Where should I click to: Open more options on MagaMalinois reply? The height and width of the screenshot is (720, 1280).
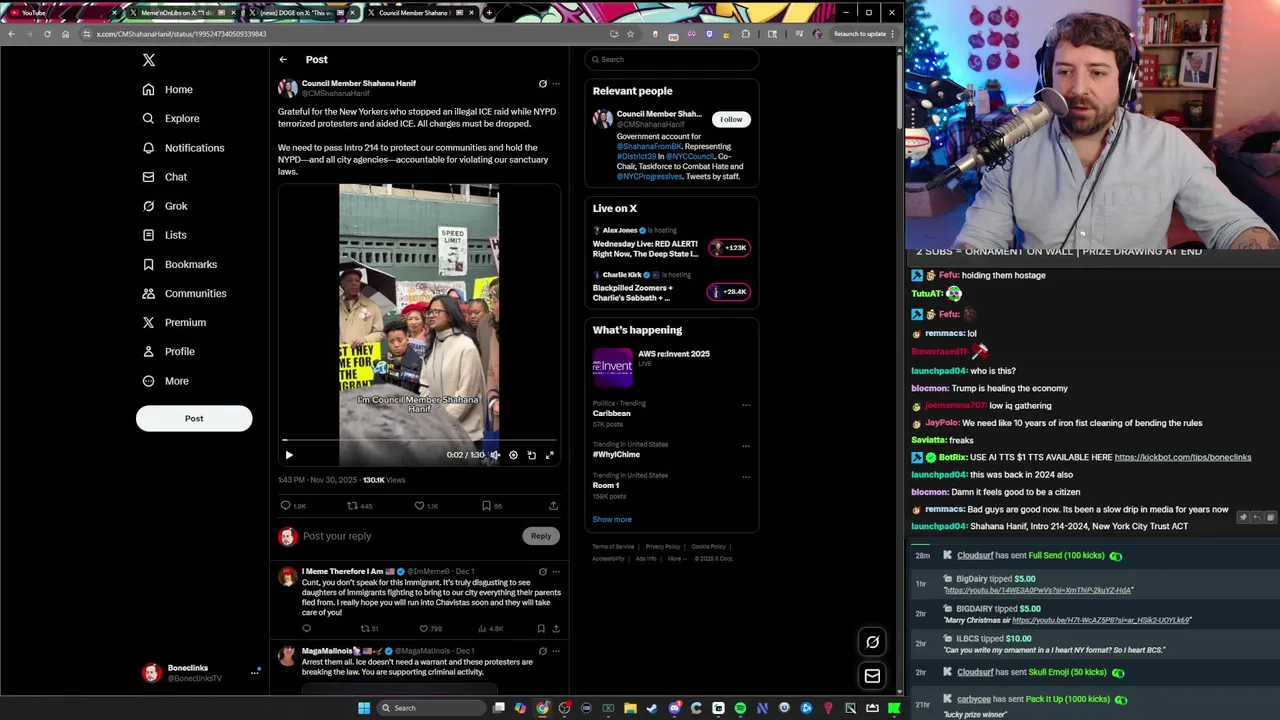tap(556, 651)
